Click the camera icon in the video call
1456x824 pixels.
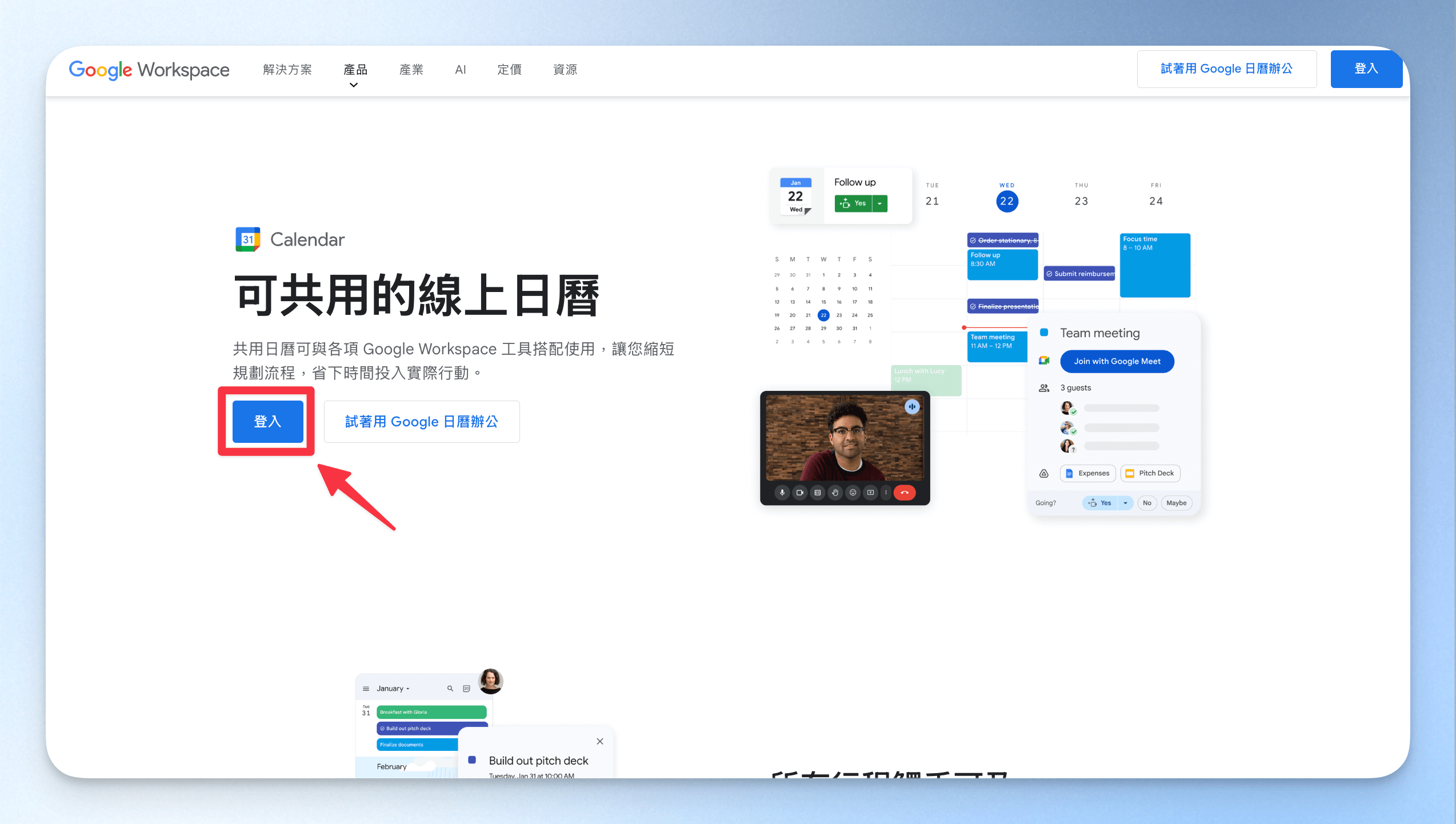(800, 493)
